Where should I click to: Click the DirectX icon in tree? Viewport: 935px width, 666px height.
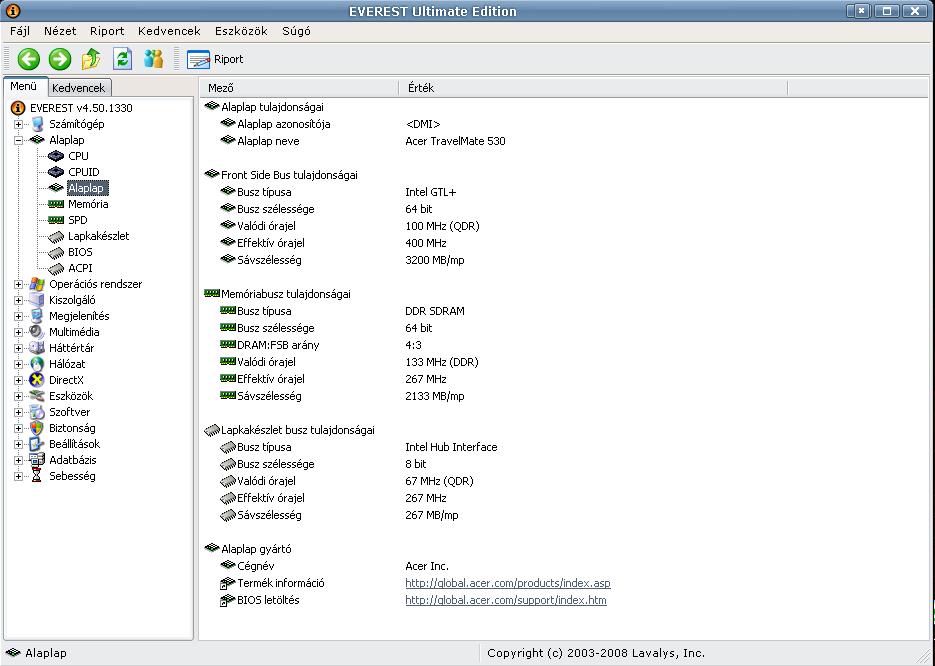[x=37, y=380]
